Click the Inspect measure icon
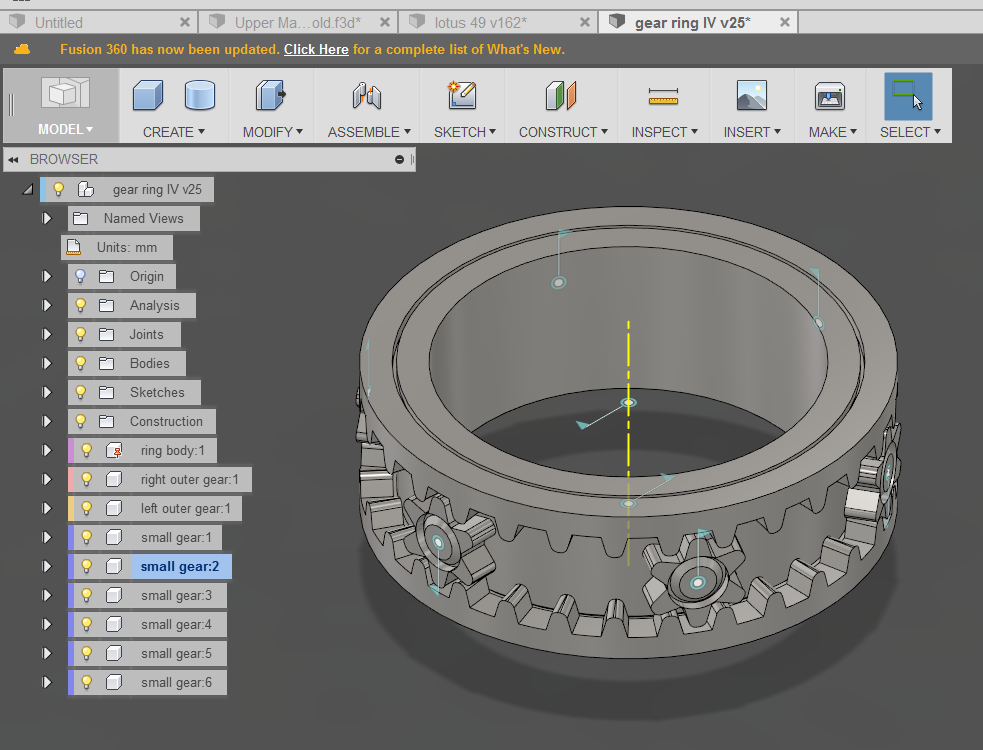Viewport: 983px width, 750px height. (x=663, y=97)
